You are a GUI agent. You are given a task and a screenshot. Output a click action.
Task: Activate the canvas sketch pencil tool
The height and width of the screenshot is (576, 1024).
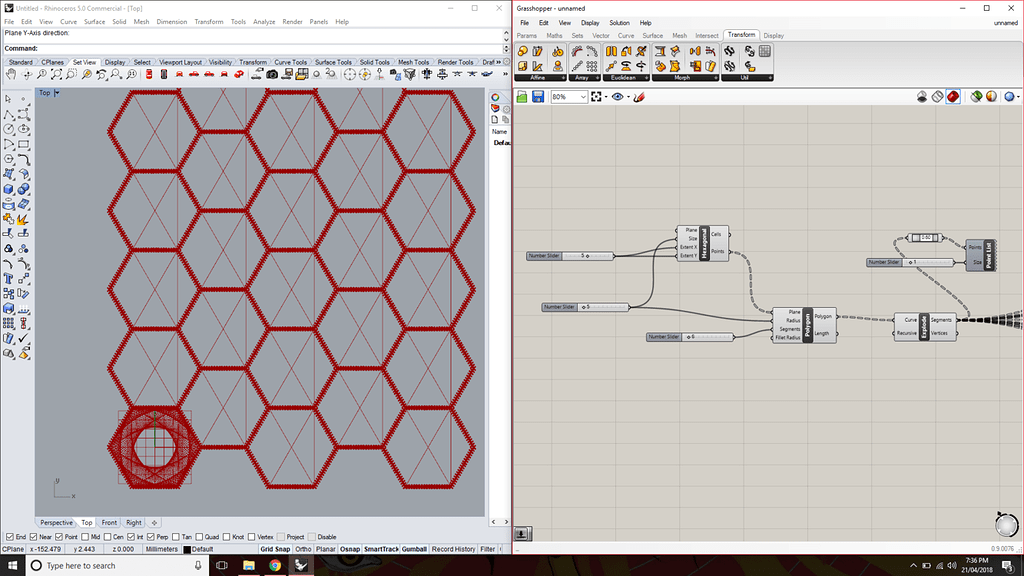click(x=638, y=97)
